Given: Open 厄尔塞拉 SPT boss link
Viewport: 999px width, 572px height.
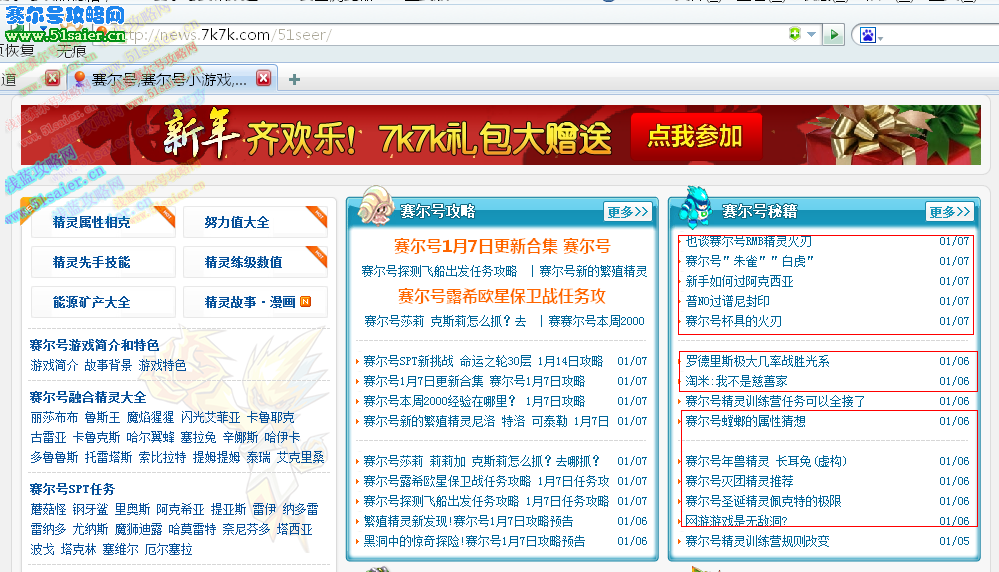Looking at the screenshot, I should (168, 550).
